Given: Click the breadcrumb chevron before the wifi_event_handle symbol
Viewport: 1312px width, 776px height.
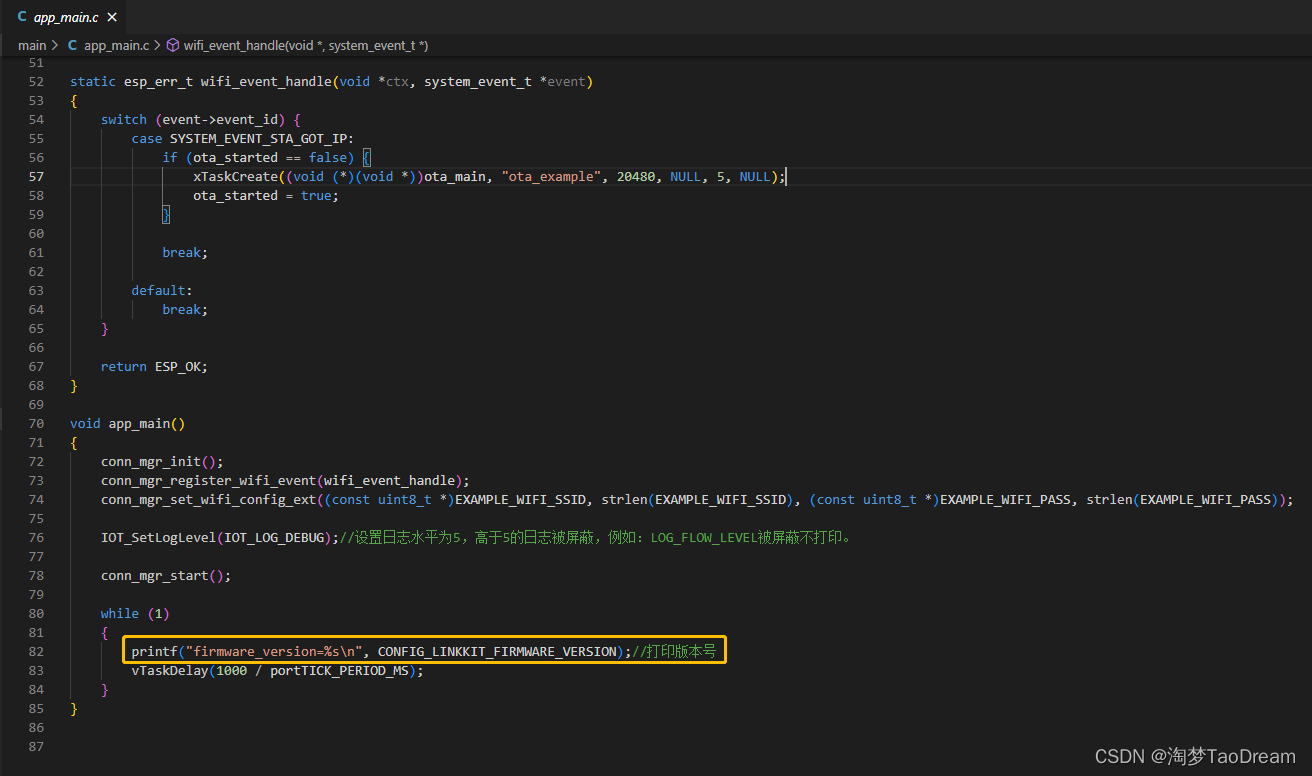Looking at the screenshot, I should tap(157, 45).
